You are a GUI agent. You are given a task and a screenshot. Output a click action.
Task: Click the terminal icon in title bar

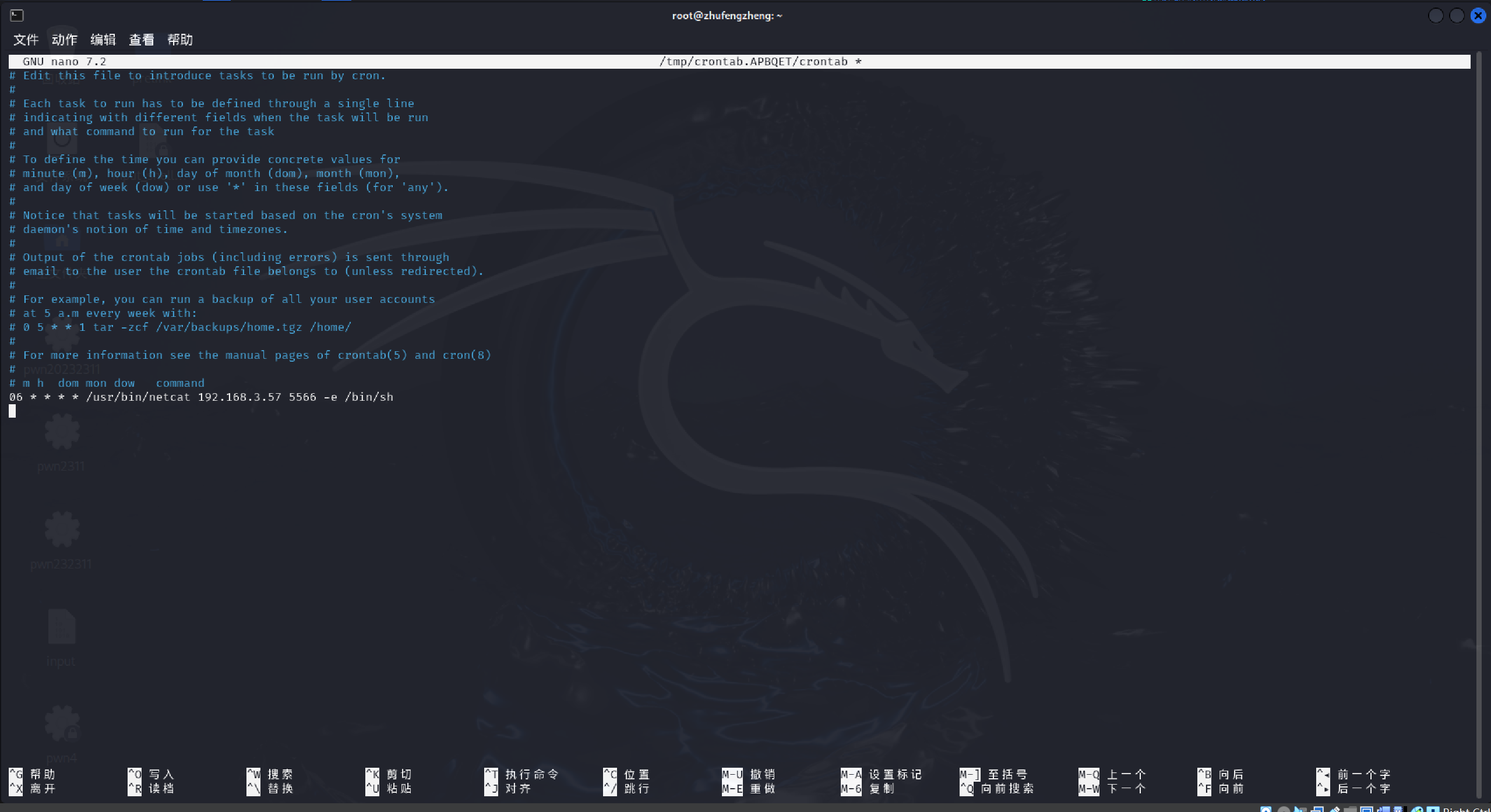(x=17, y=16)
